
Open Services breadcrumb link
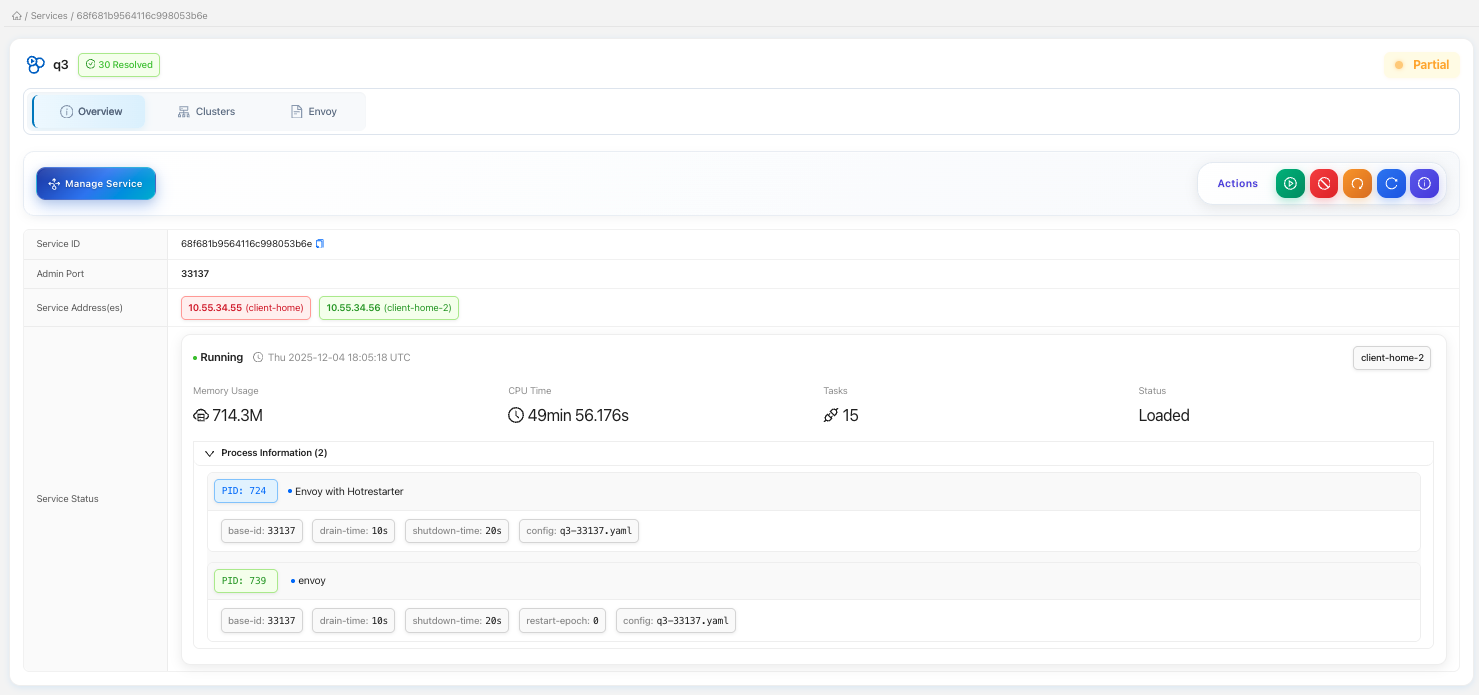tap(49, 16)
